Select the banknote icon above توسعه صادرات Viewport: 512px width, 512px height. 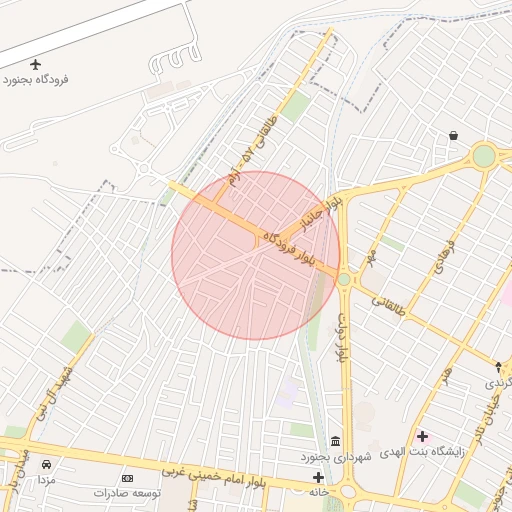tap(127, 479)
